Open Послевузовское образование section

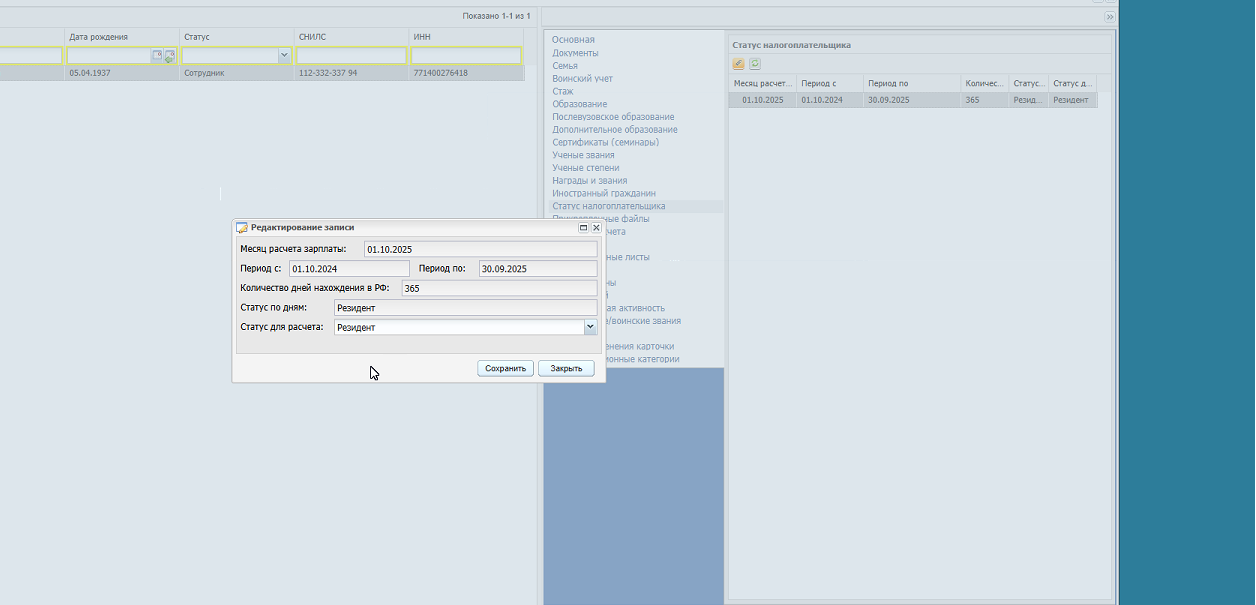(613, 117)
